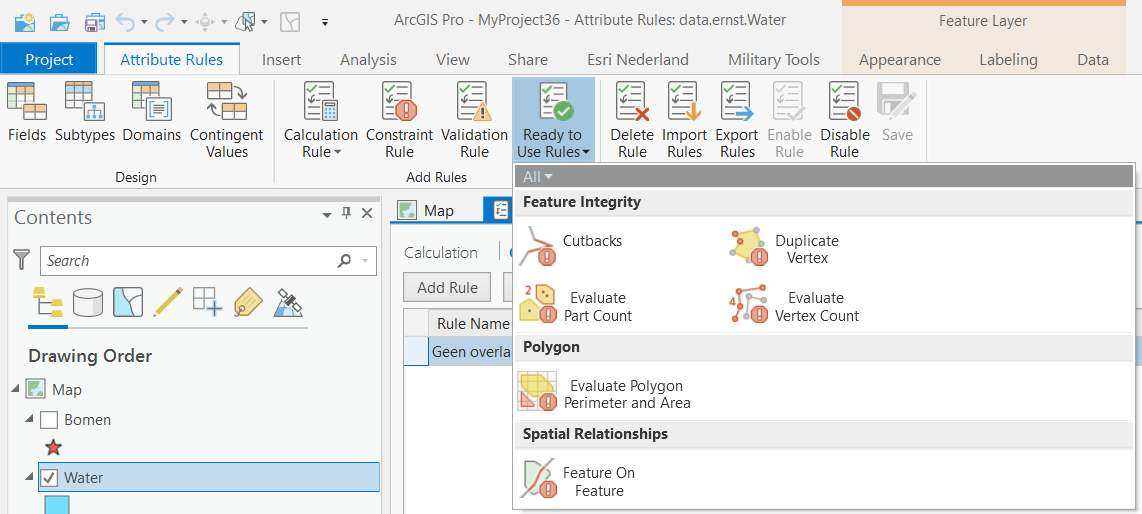Open the Domains design view
1142x514 pixels.
151,113
